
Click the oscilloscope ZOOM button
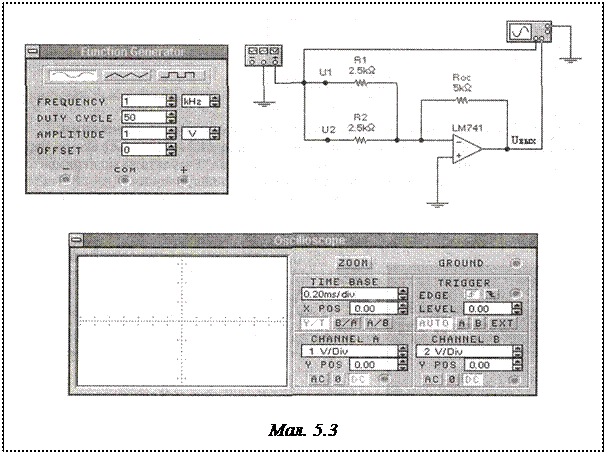[x=353, y=263]
